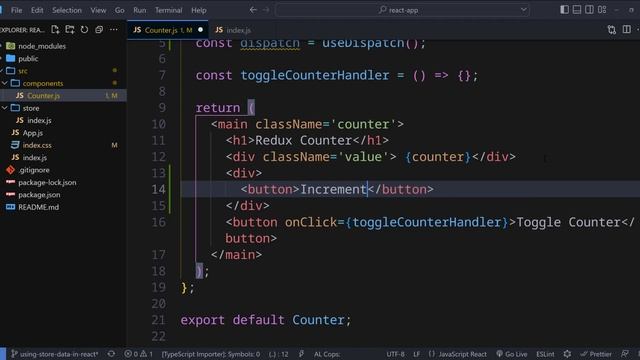This screenshot has width=640, height=360.
Task: Open the Edit menu
Action: 37,10
